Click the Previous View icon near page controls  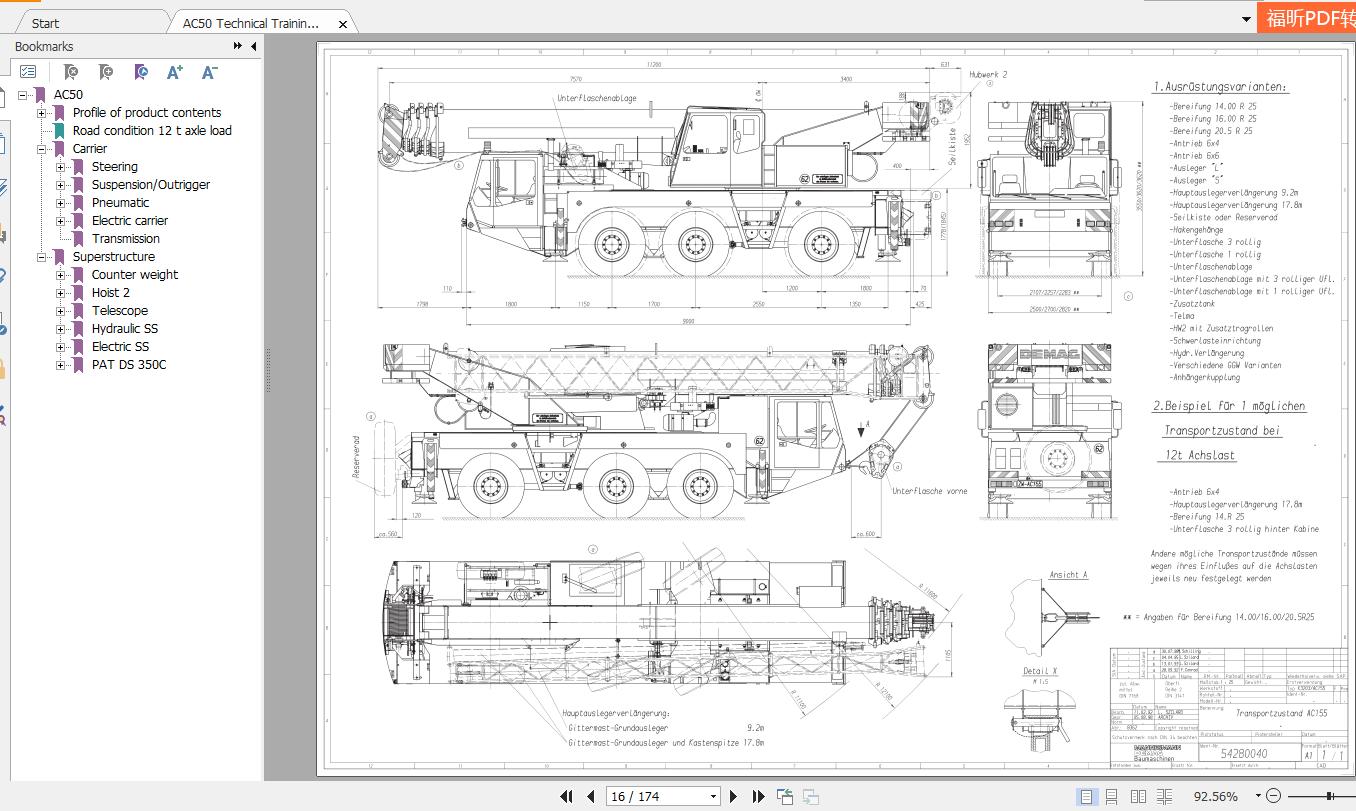pos(785,796)
